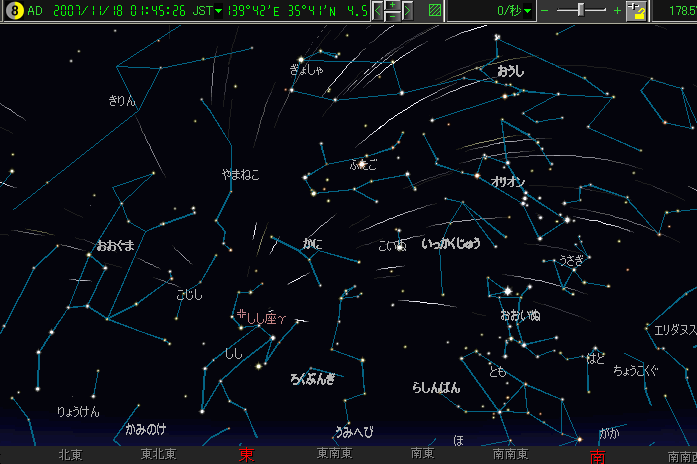Click the yellow number 8 icon

14,11
